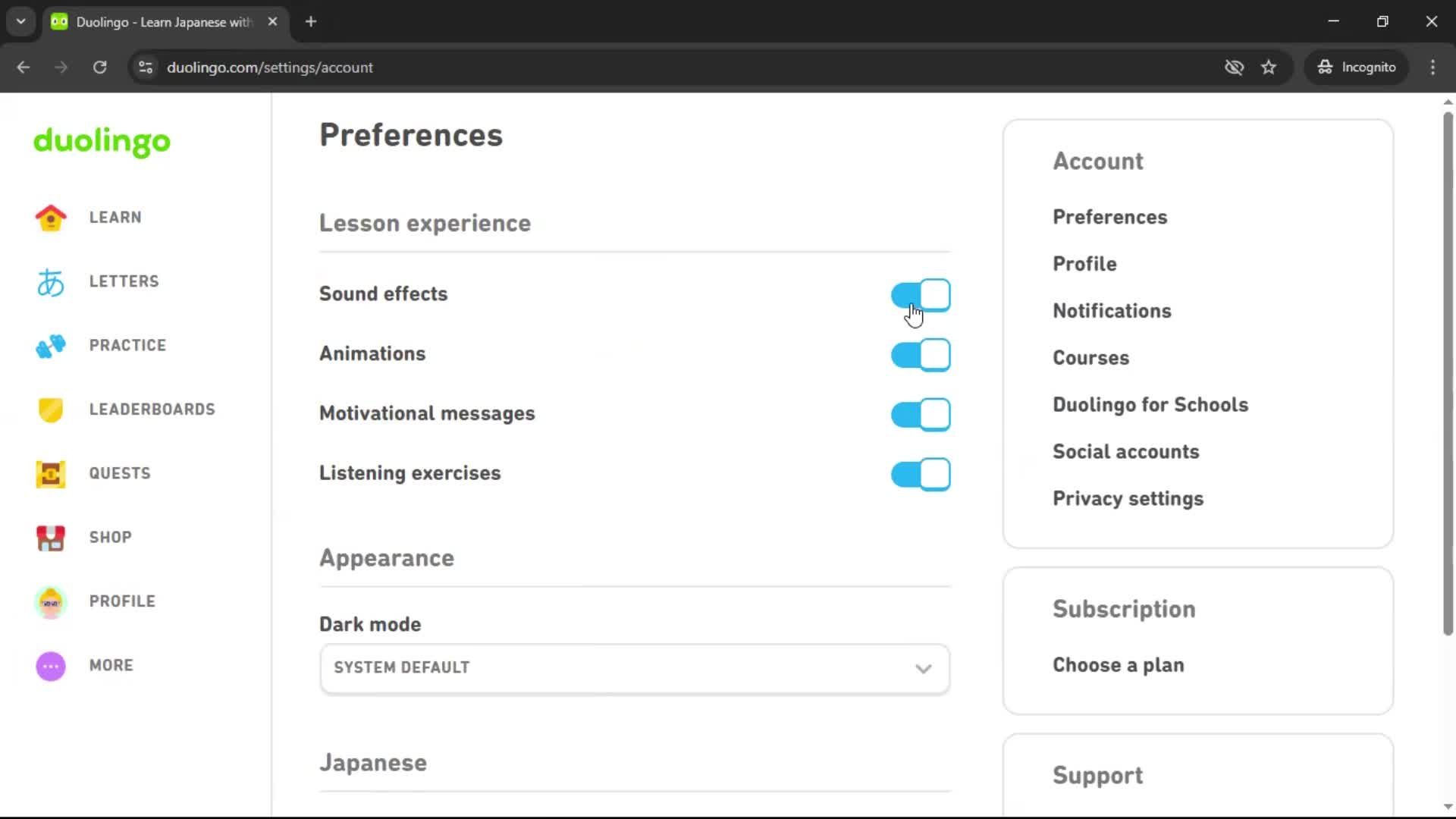Click the Duolingo logo
The image size is (1456, 819).
tap(101, 143)
